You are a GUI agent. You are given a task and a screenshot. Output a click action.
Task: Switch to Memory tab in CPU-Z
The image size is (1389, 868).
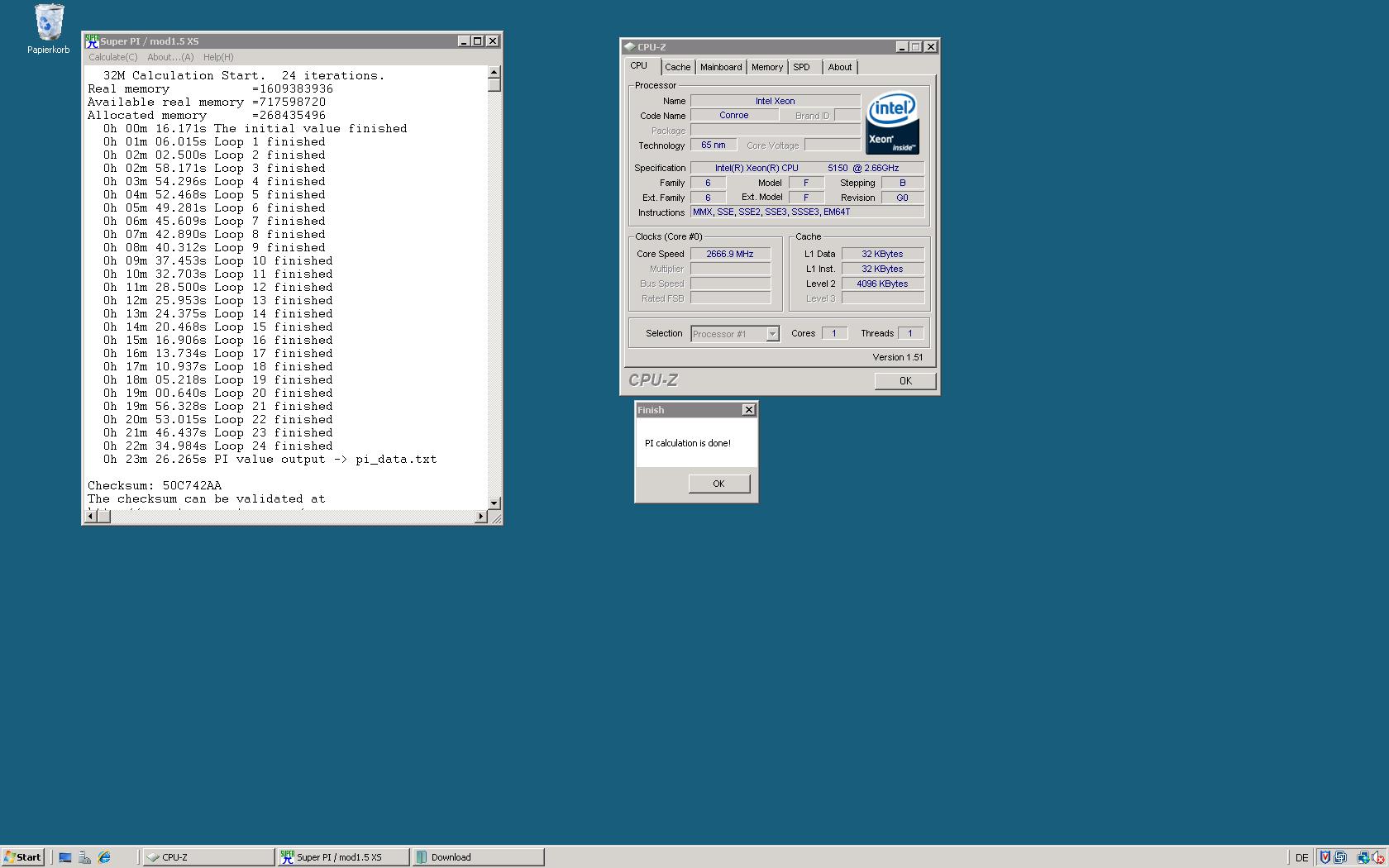pos(767,68)
